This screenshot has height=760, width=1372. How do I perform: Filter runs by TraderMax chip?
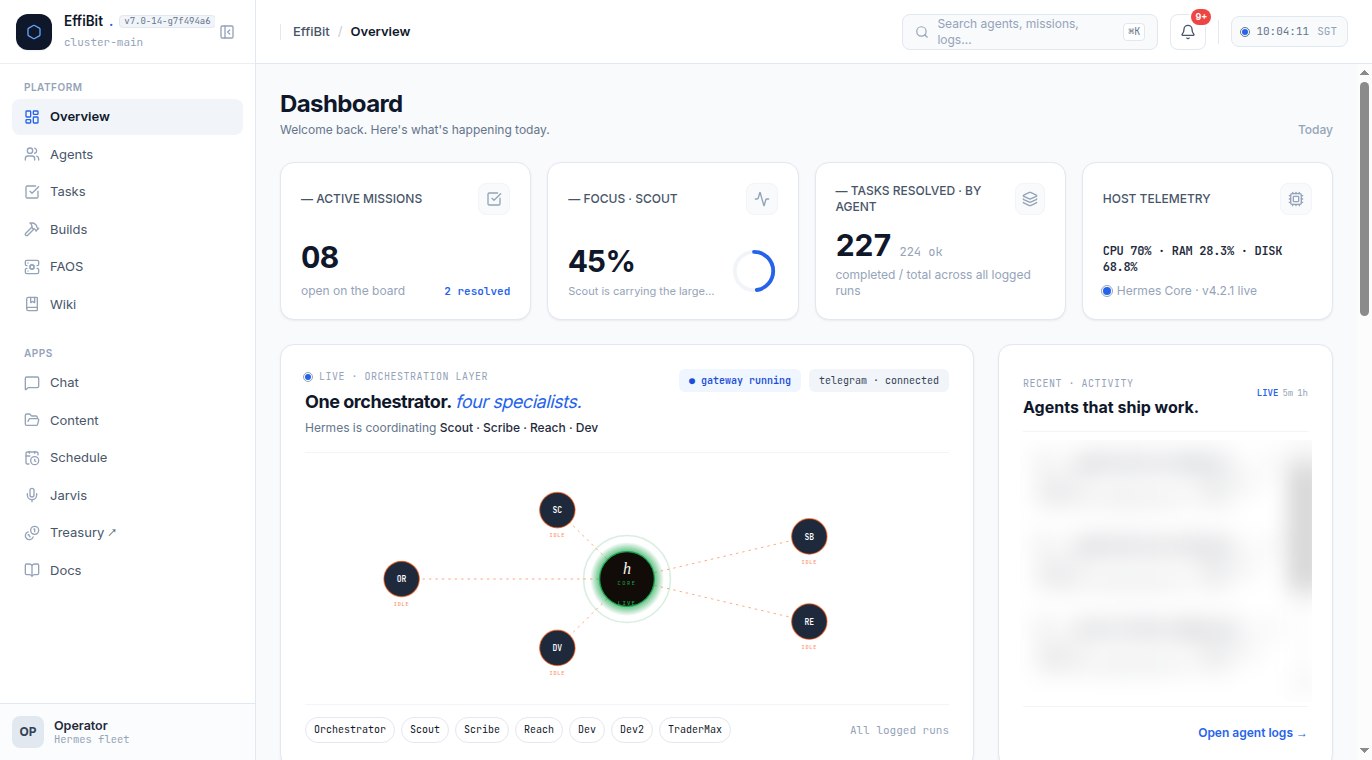(x=695, y=730)
